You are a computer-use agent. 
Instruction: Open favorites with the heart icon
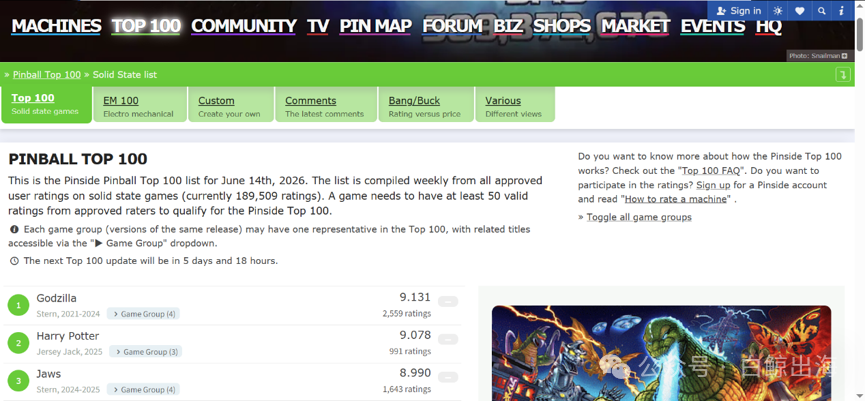pyautogui.click(x=800, y=10)
